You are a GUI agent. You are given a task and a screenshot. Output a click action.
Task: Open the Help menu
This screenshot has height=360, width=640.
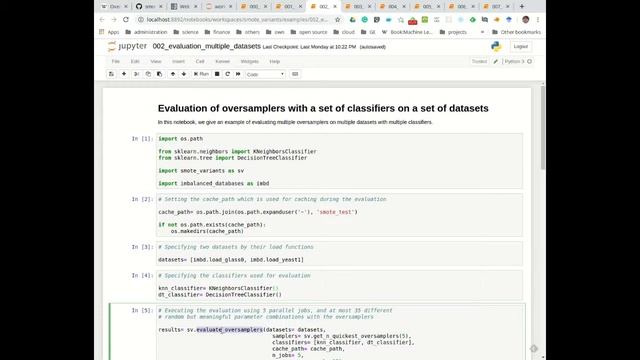click(x=275, y=62)
